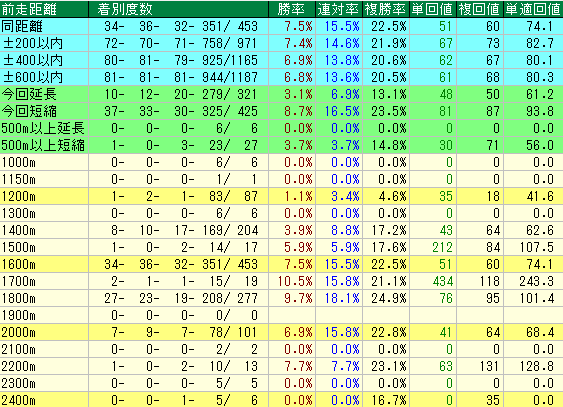Select the 1200m distance row
The width and height of the screenshot is (563, 407).
282,196
